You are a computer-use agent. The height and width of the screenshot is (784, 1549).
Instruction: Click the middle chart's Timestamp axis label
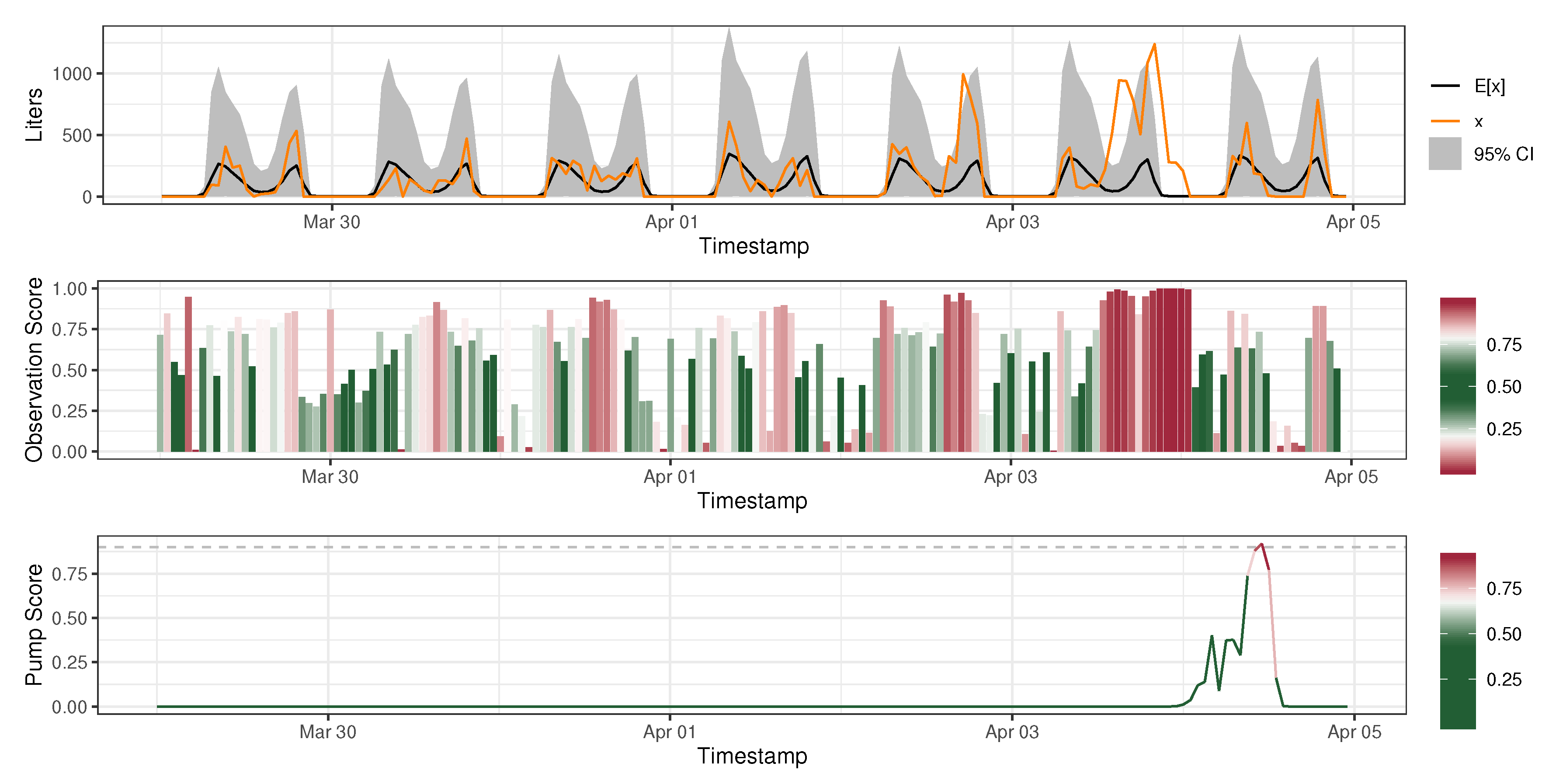(752, 501)
